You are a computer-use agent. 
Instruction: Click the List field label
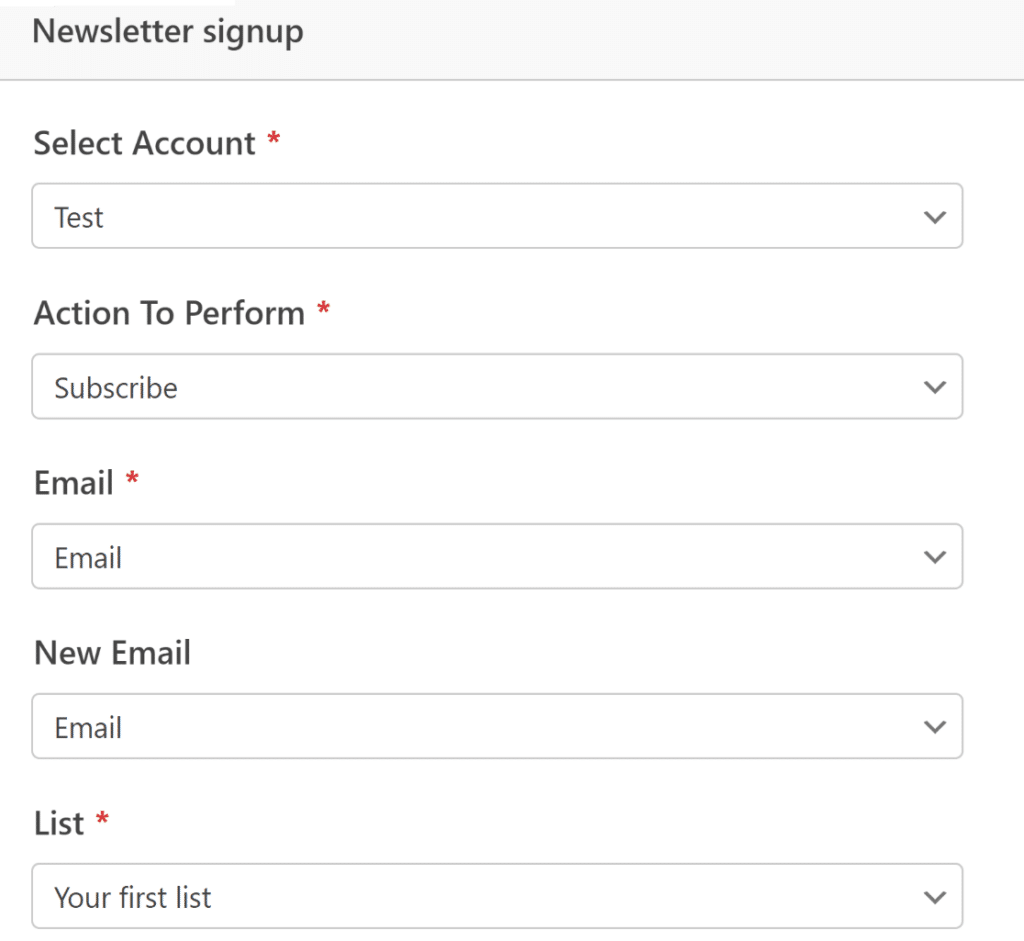click(x=59, y=824)
